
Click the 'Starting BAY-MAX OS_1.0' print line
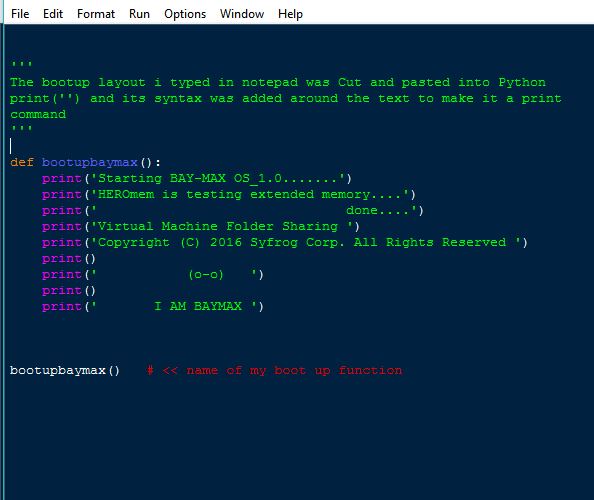pyautogui.click(x=197, y=178)
